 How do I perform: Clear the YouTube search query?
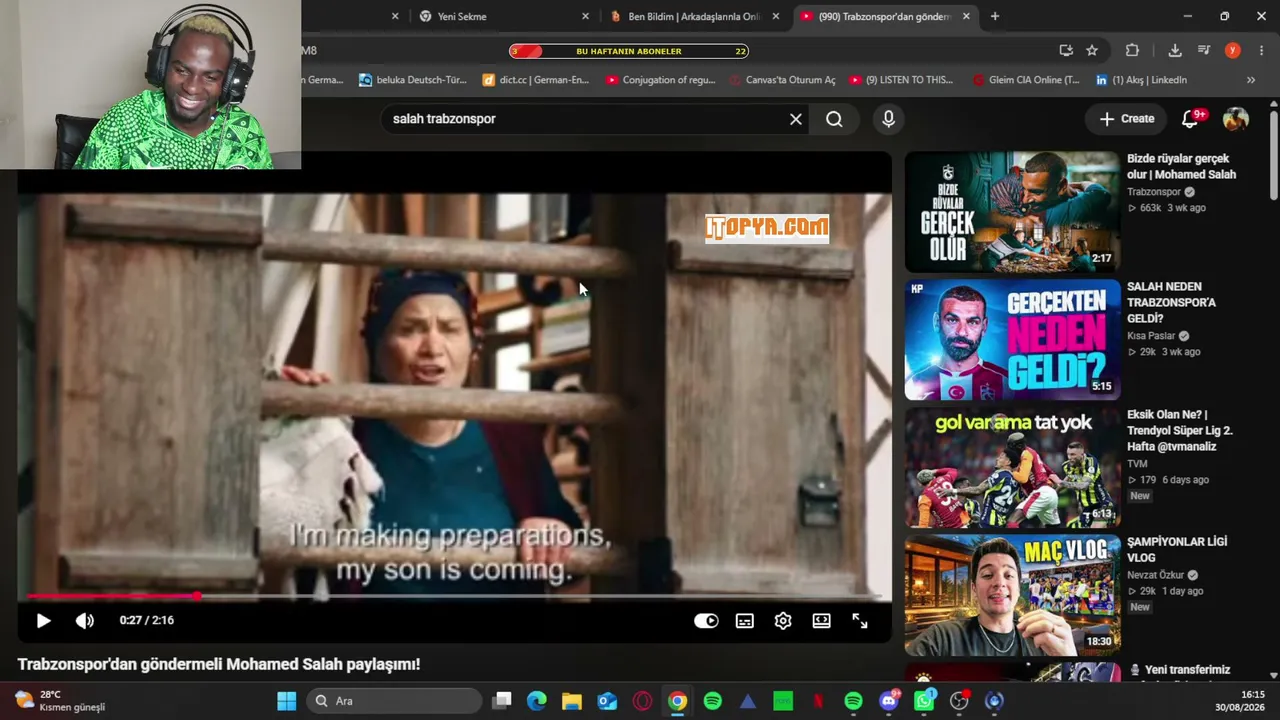(796, 119)
